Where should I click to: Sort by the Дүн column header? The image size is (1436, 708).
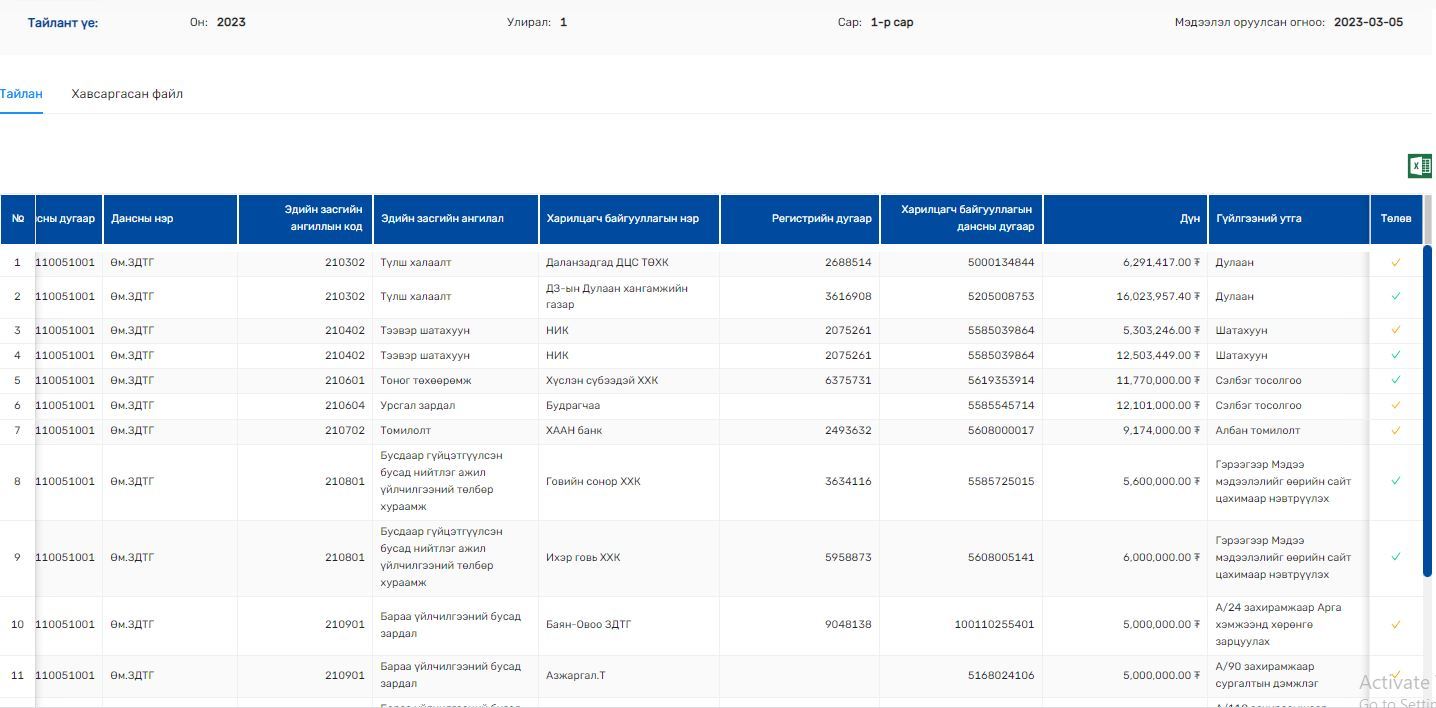(1189, 219)
